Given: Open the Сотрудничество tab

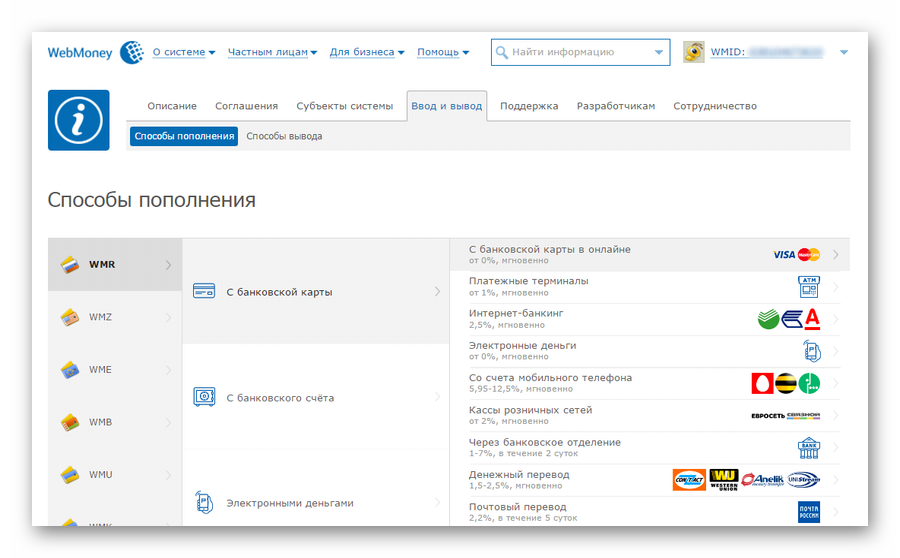Looking at the screenshot, I should [x=715, y=106].
